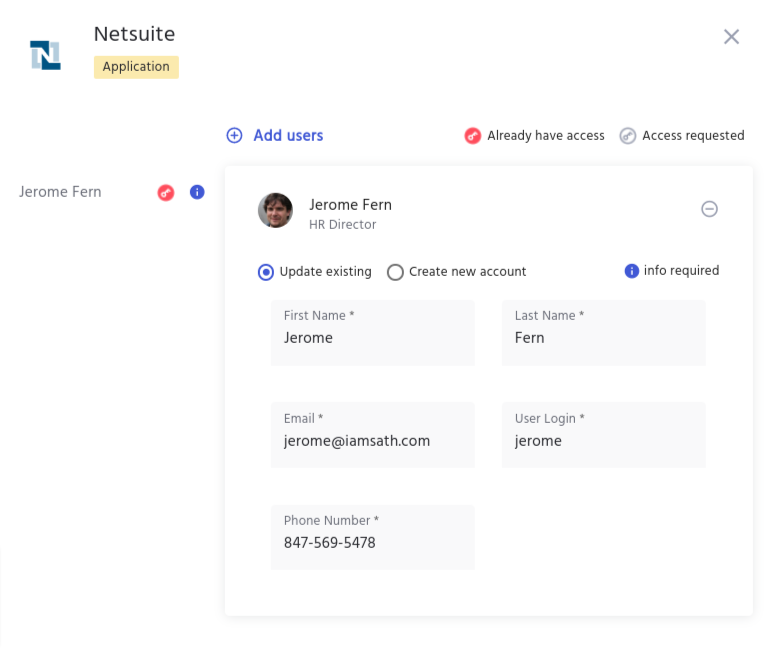Image resolution: width=768 pixels, height=665 pixels.
Task: Click the Phone Number input field
Action: 372,542
